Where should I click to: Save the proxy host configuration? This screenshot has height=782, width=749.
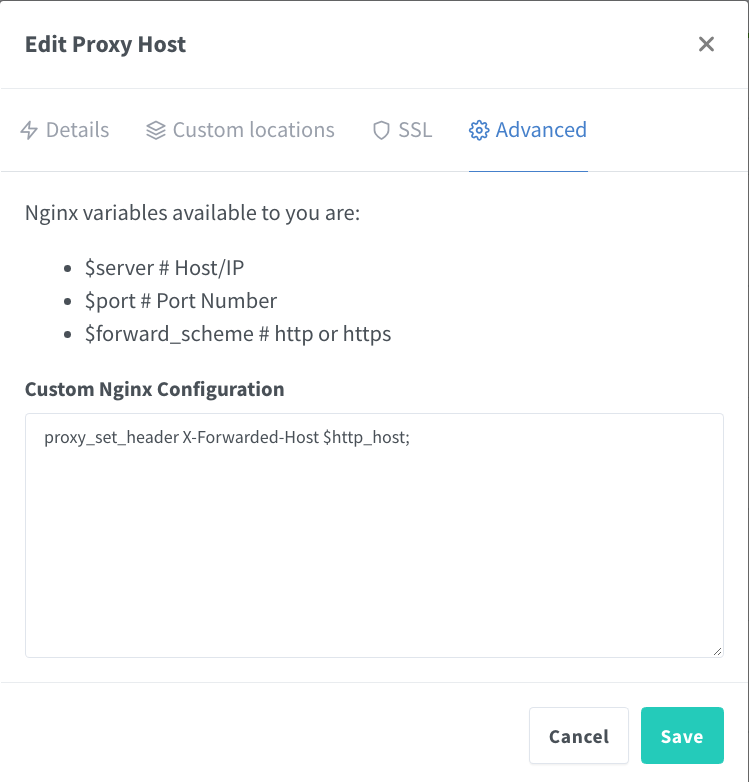[x=681, y=736]
